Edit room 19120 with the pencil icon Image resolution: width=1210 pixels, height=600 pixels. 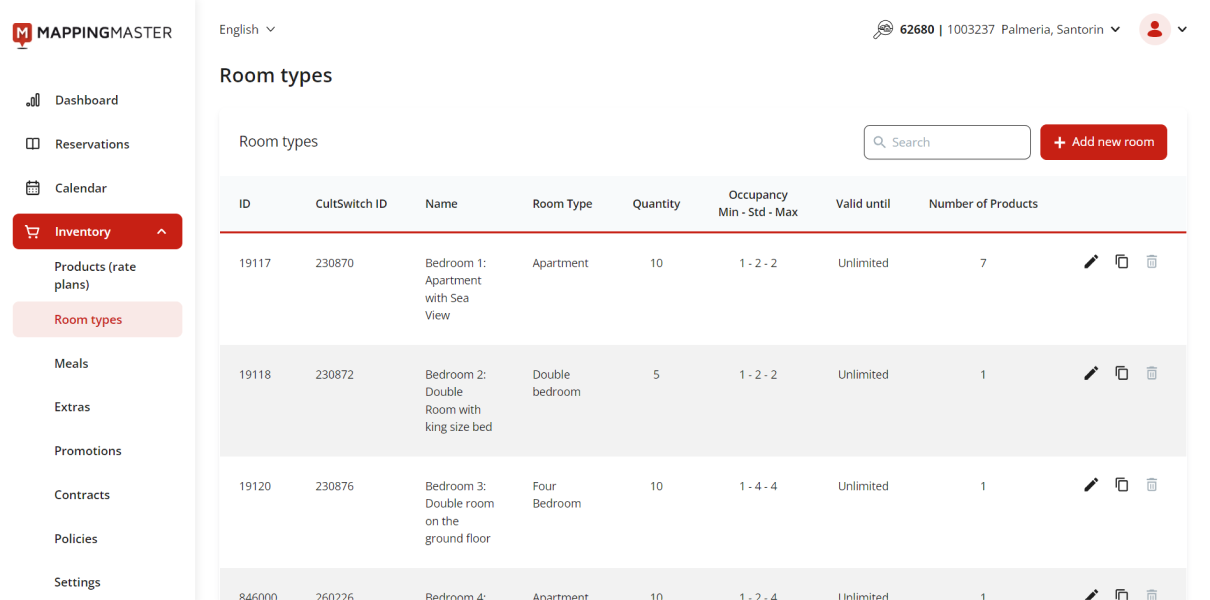[x=1091, y=485]
